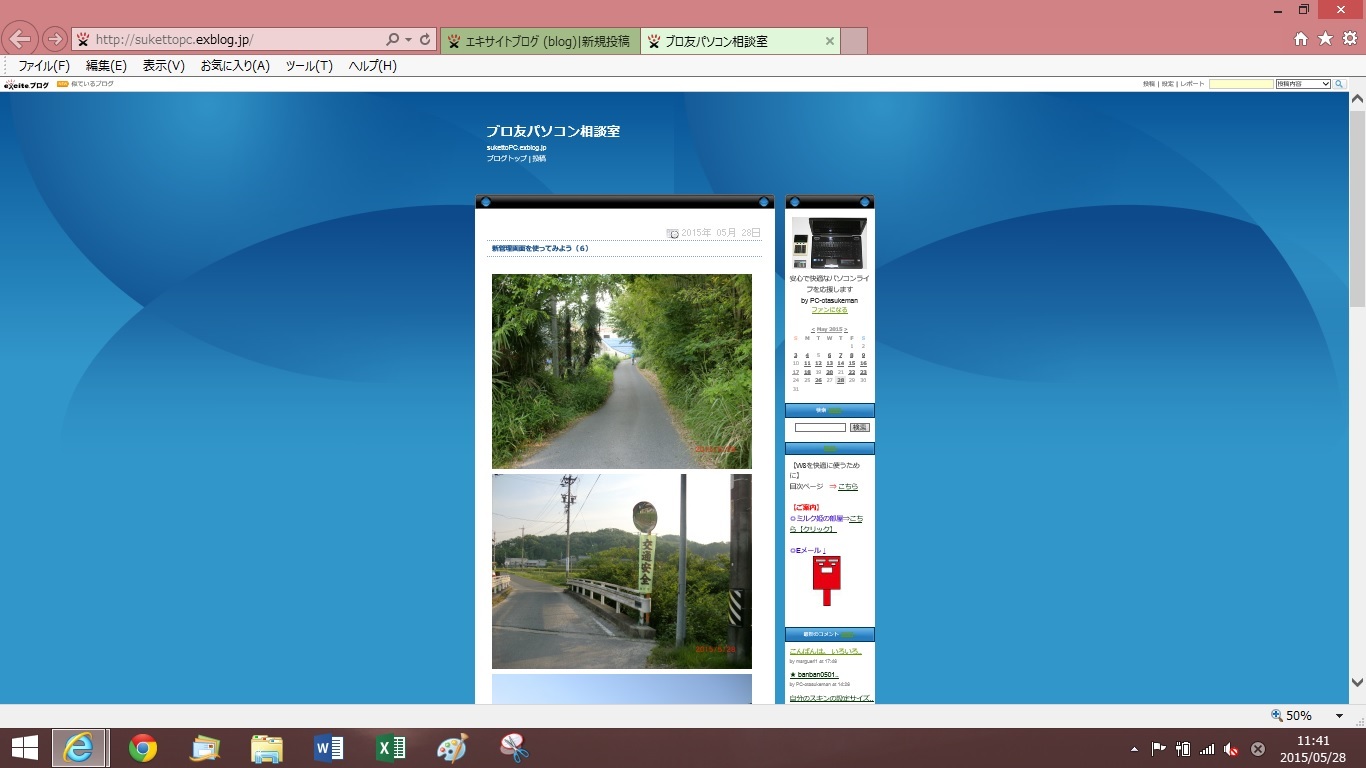
Task: Go back with the browser Back arrow
Action: tap(21, 39)
